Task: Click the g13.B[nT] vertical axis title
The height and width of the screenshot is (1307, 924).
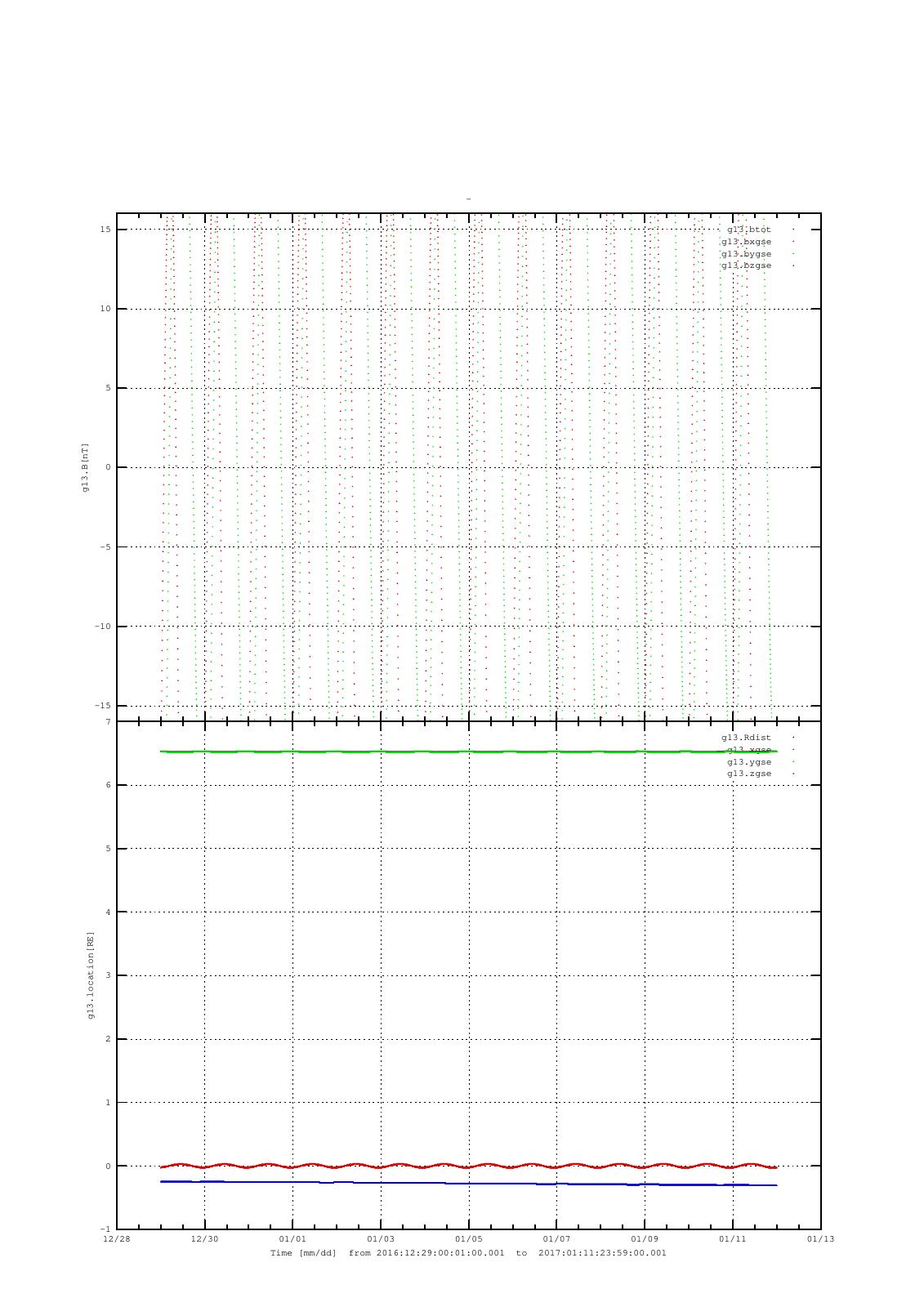Action: click(x=85, y=467)
